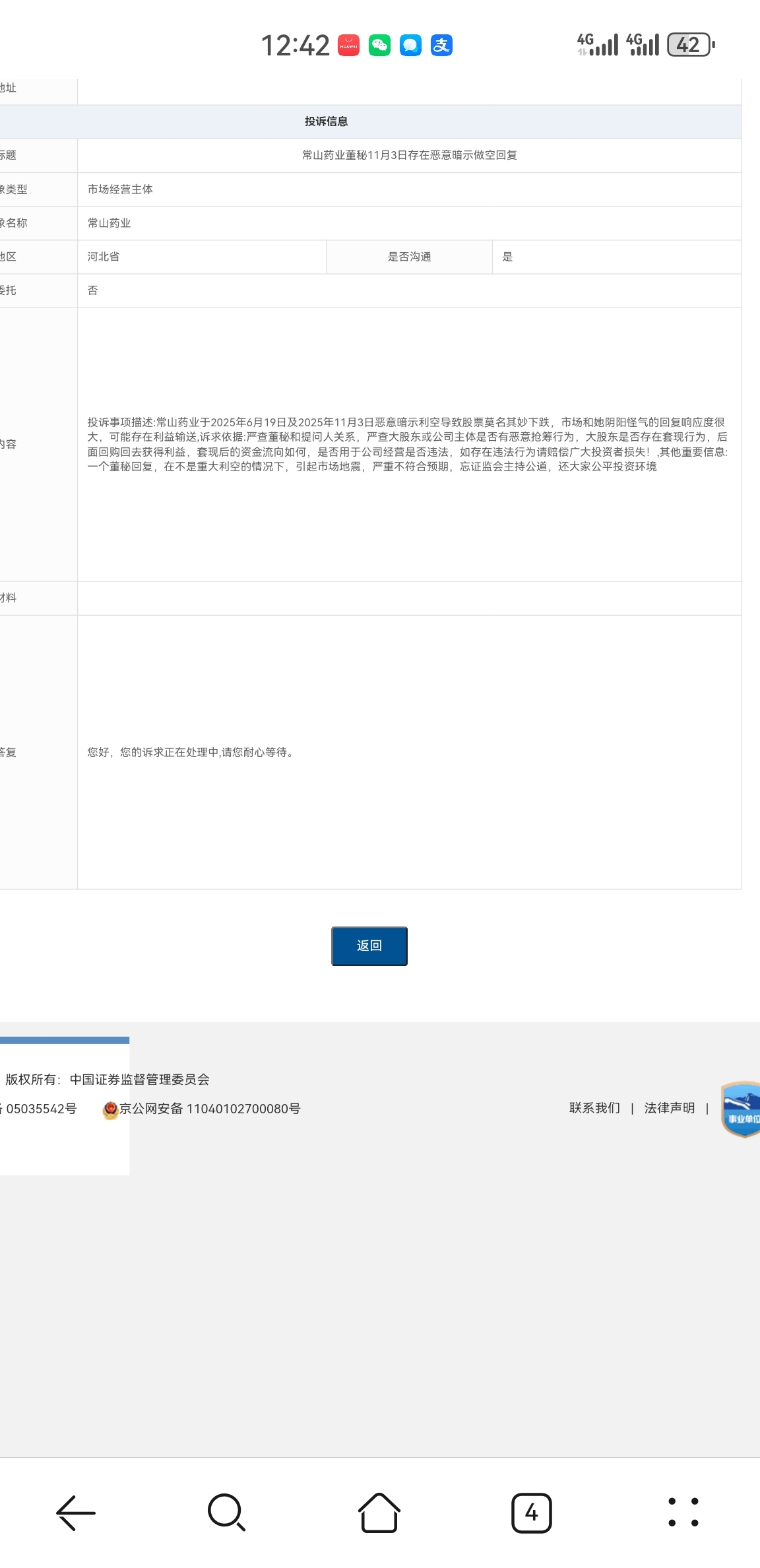The image size is (760, 1568).
Task: Open the tab switcher showing 4 tabs
Action: pyautogui.click(x=531, y=1513)
